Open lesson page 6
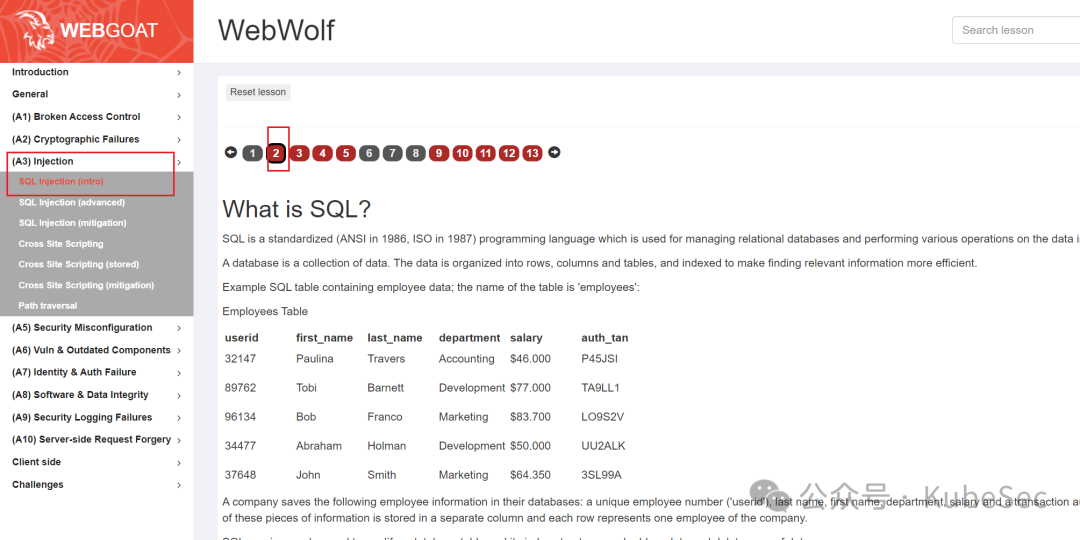Screen dimensions: 1080x540 point(369,153)
